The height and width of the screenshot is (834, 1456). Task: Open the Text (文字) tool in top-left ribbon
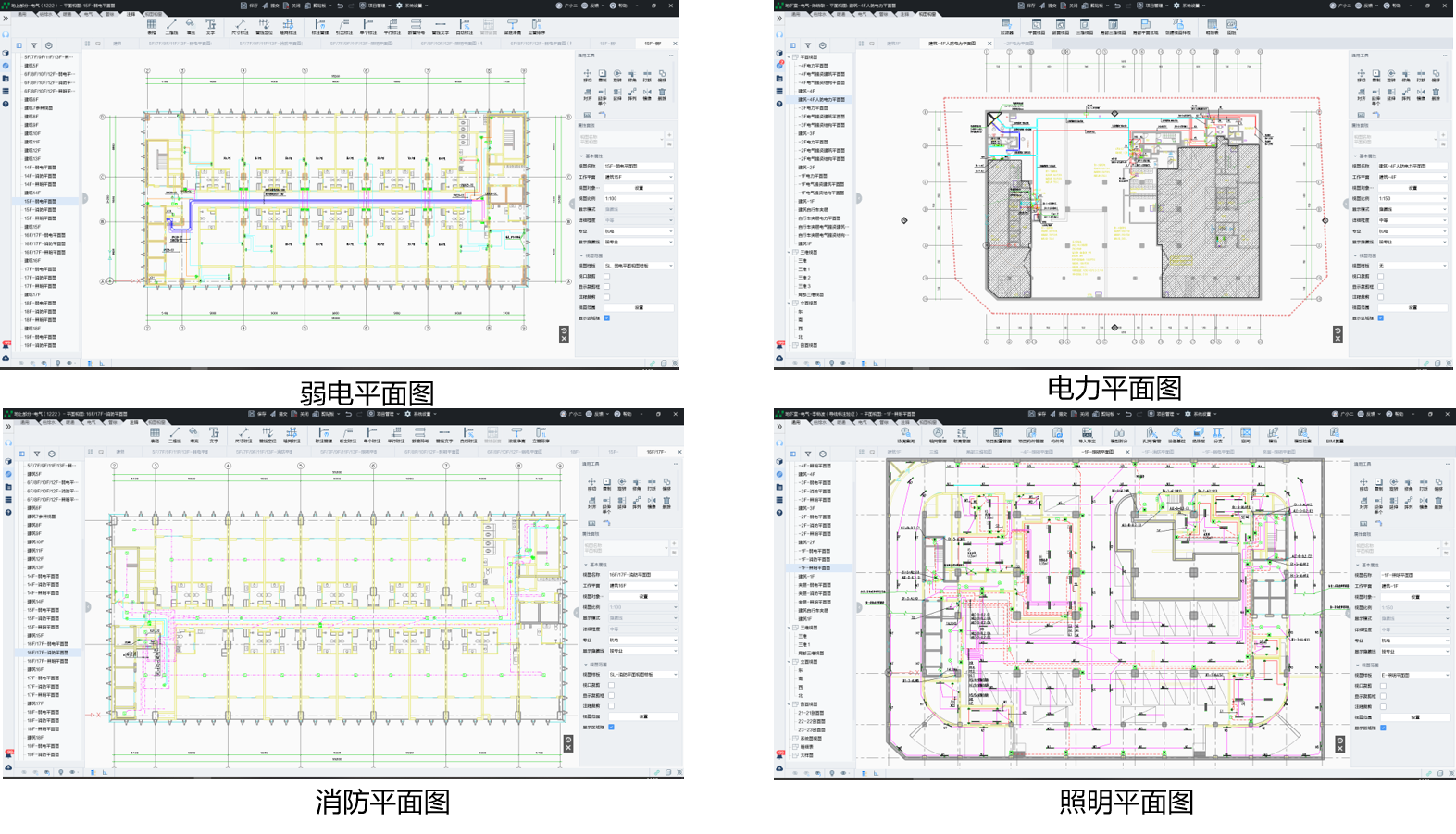click(x=210, y=26)
